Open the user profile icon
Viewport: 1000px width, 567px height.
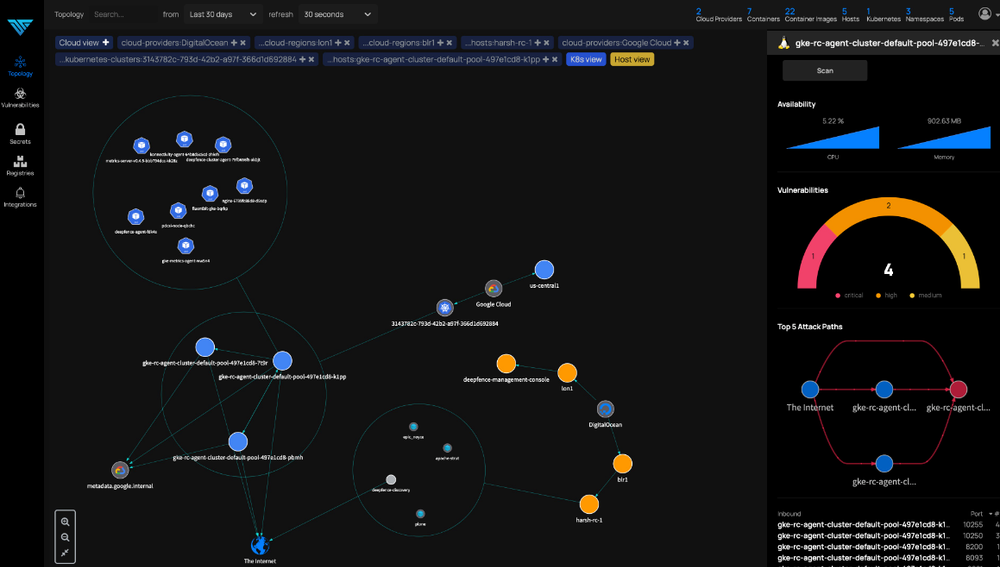[985, 13]
